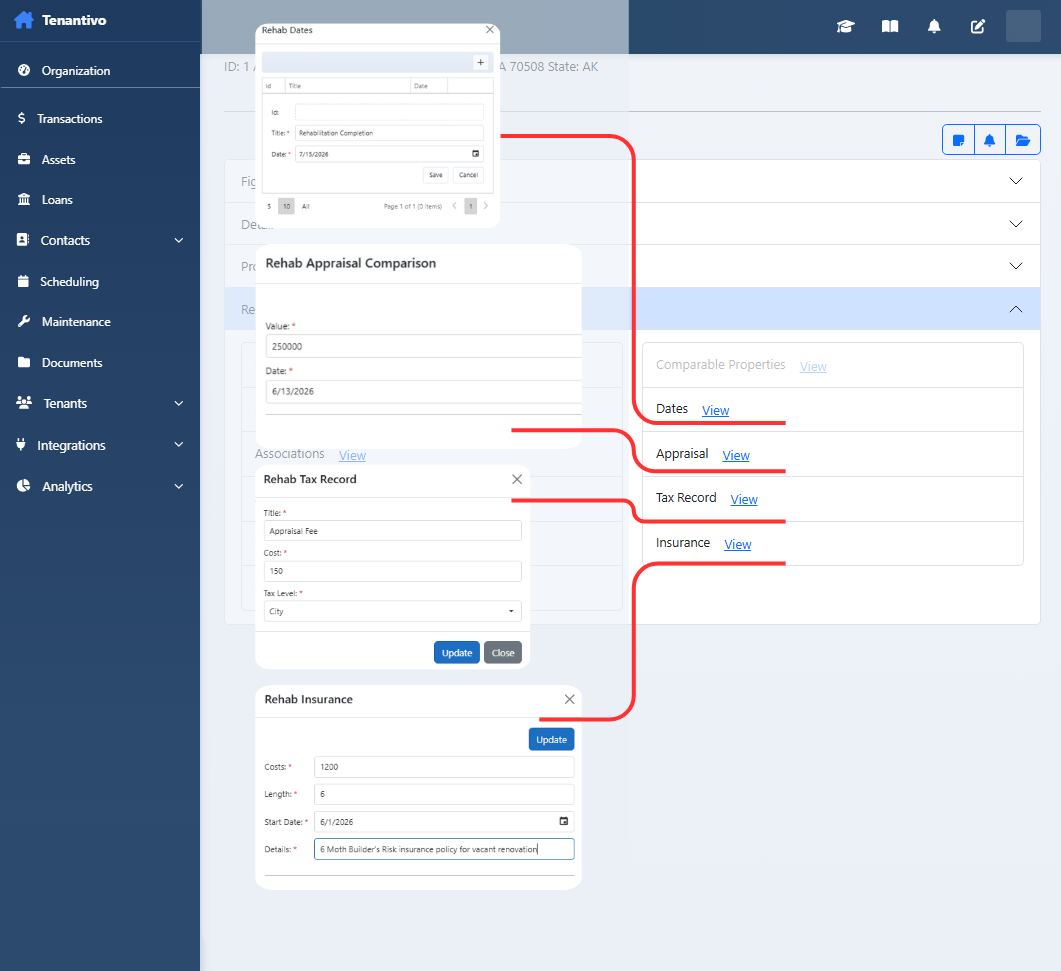Click the open folder icon button
This screenshot has width=1061, height=971.
coord(1022,140)
